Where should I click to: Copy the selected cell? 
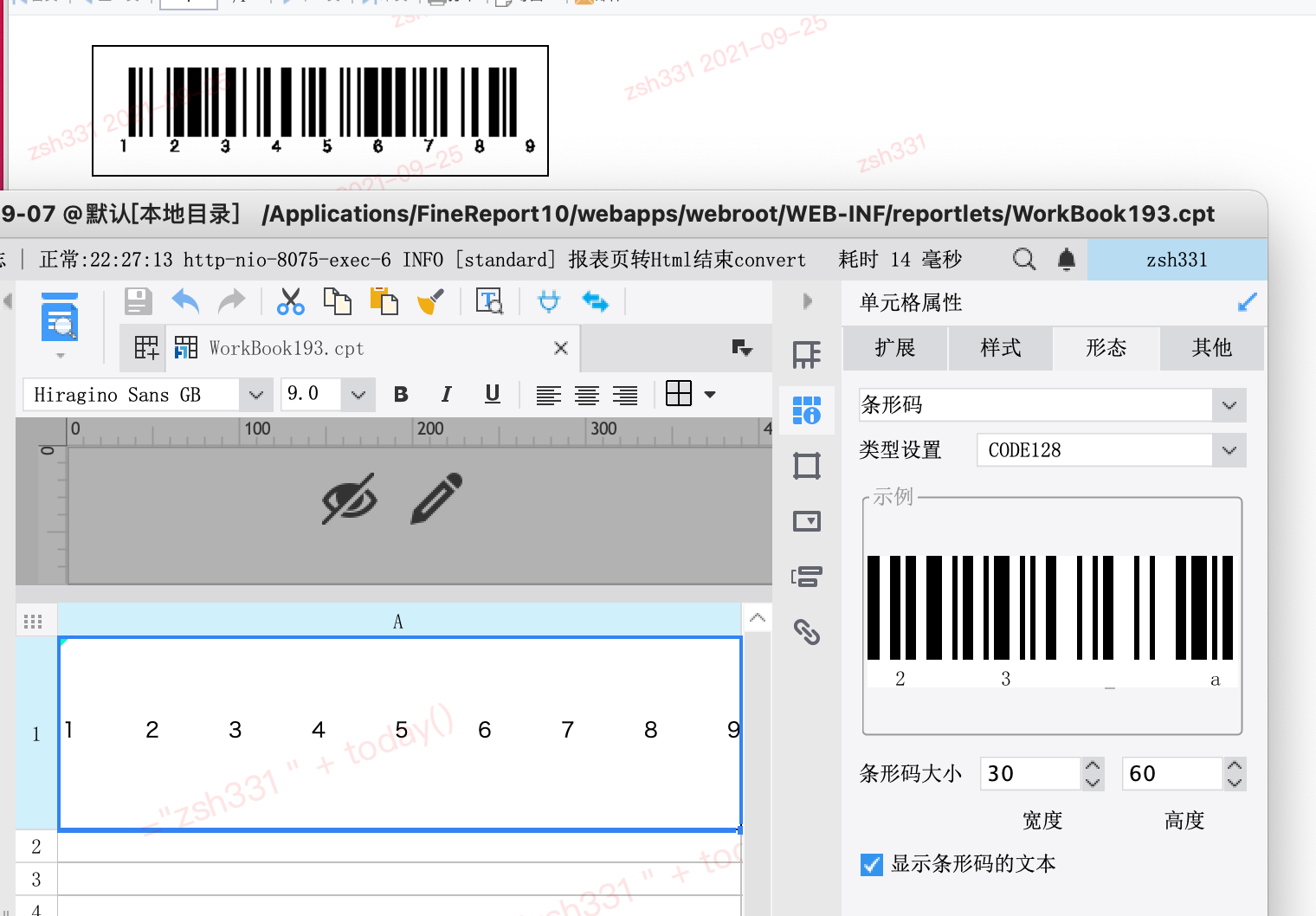coord(337,301)
